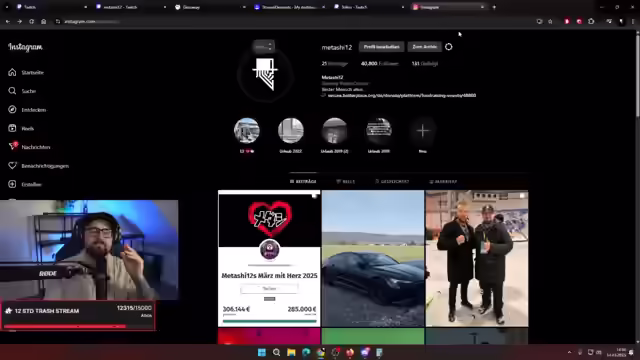Bookmark page with the star icon

[550, 21]
